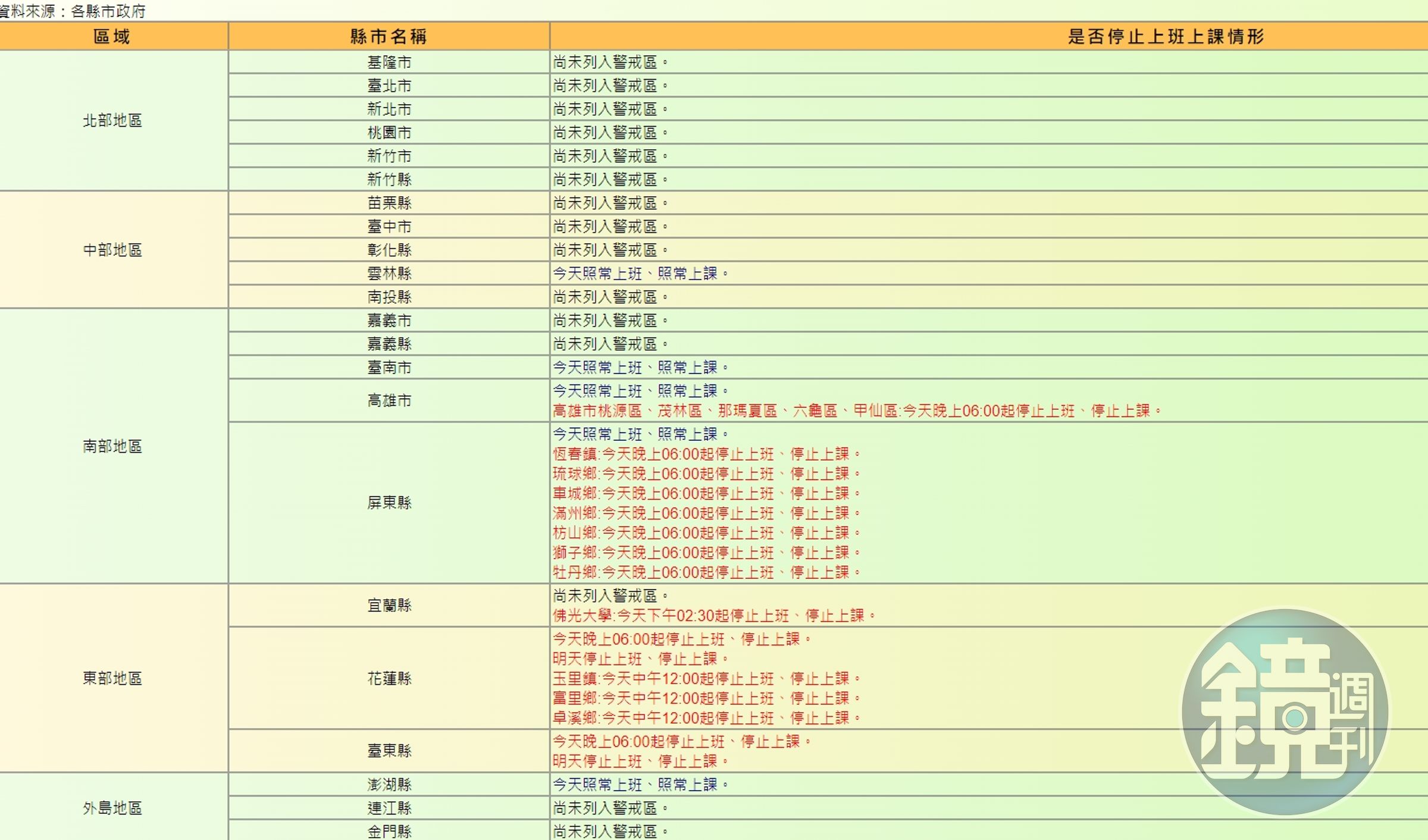The height and width of the screenshot is (840, 1428).
Task: Click the 澎湖縣 county name
Action: [389, 785]
